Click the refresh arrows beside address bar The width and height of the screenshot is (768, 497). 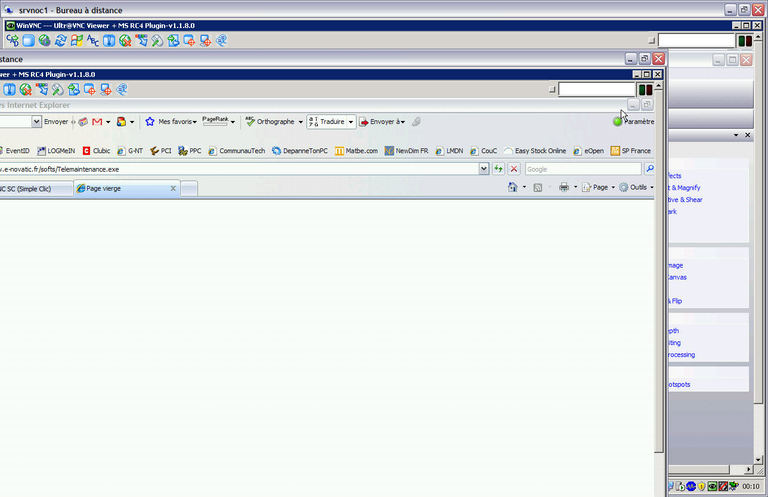coord(498,169)
